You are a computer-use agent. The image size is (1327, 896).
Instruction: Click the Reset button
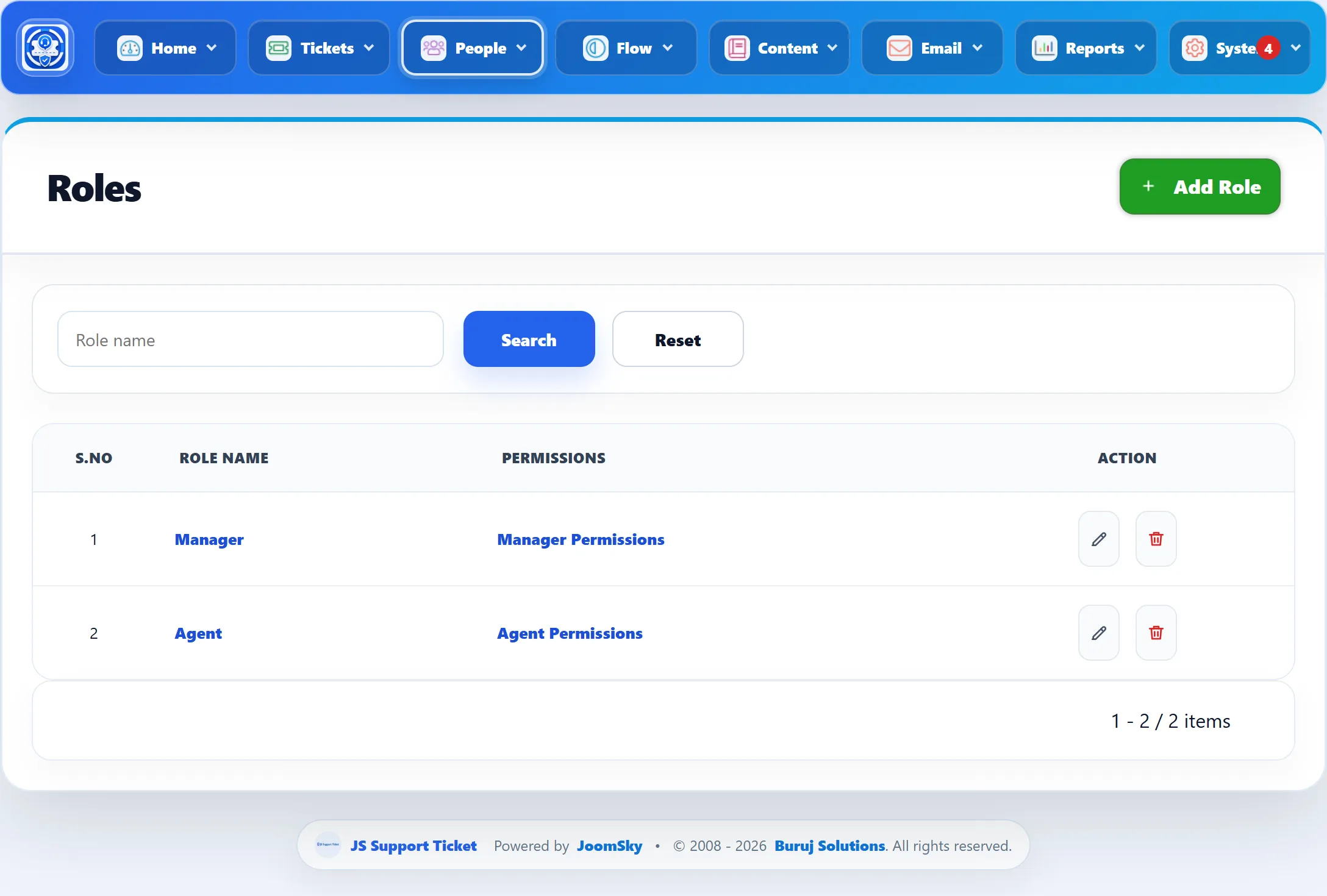[678, 339]
